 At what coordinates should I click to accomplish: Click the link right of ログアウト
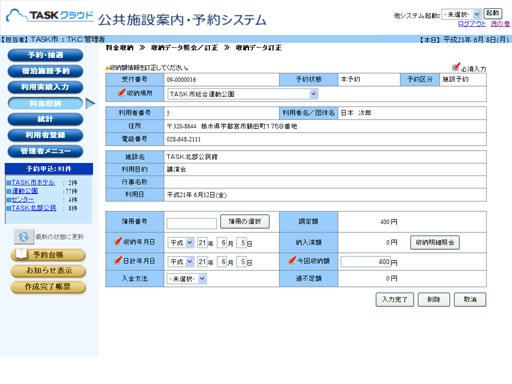tap(500, 24)
